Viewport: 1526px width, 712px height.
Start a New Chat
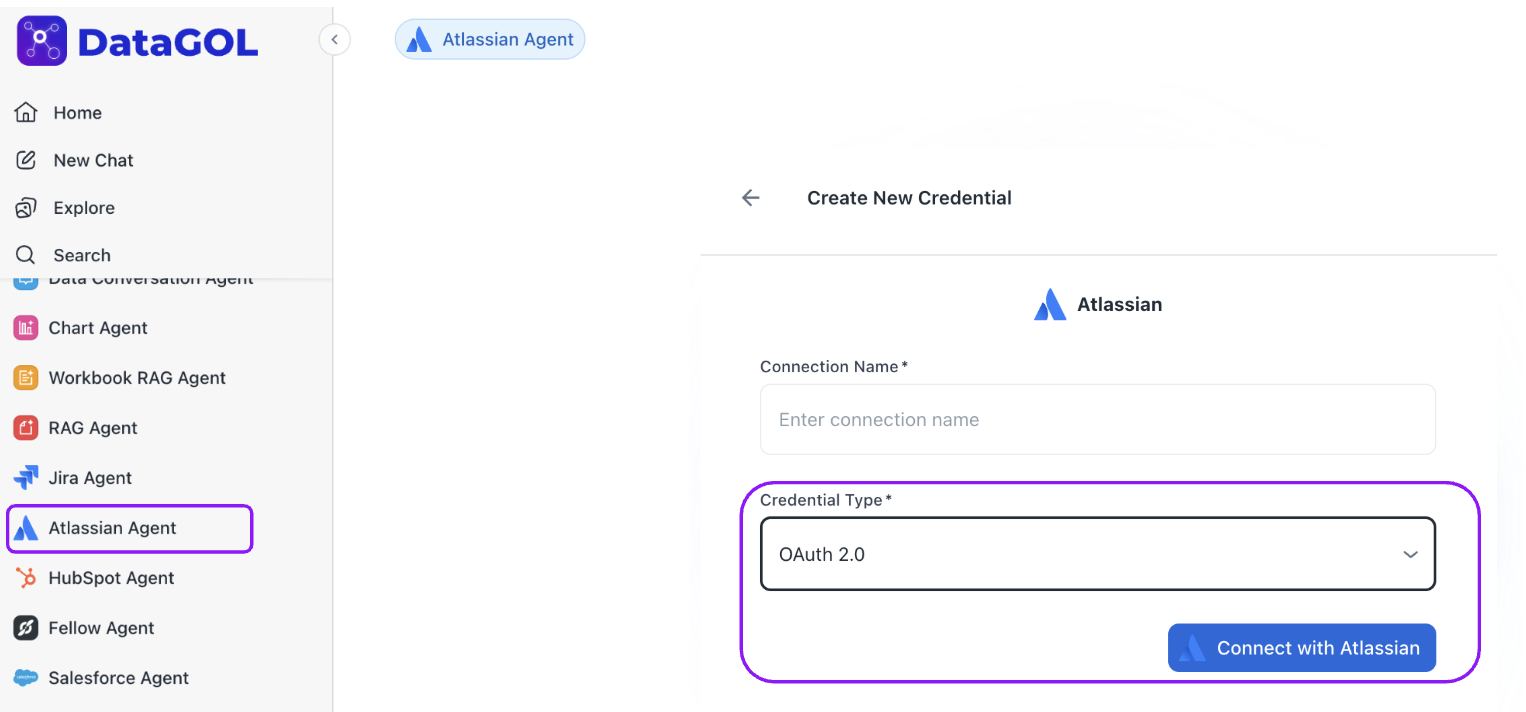(93, 160)
